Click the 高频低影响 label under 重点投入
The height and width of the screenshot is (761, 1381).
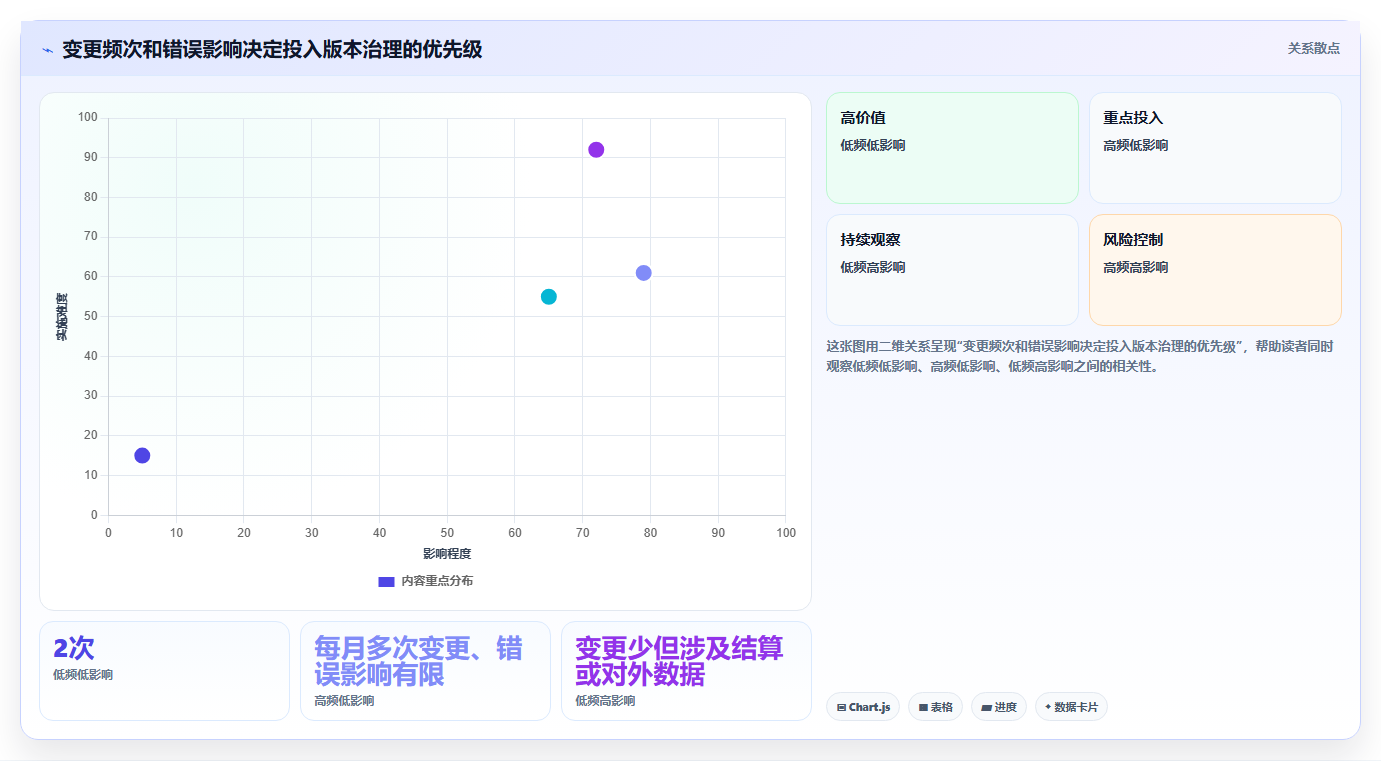click(x=1135, y=145)
